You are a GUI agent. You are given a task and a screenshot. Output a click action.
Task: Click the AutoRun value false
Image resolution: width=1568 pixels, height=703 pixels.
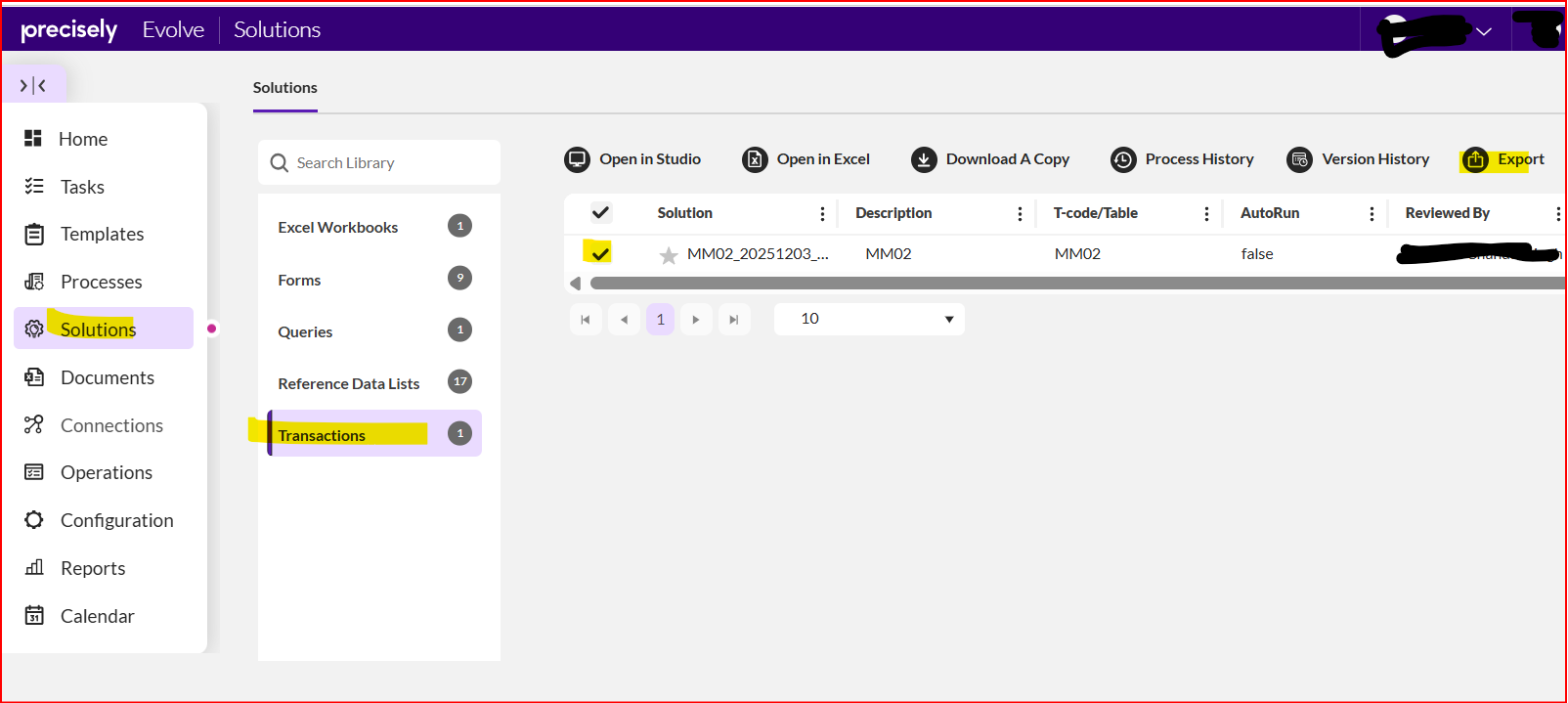1257,254
